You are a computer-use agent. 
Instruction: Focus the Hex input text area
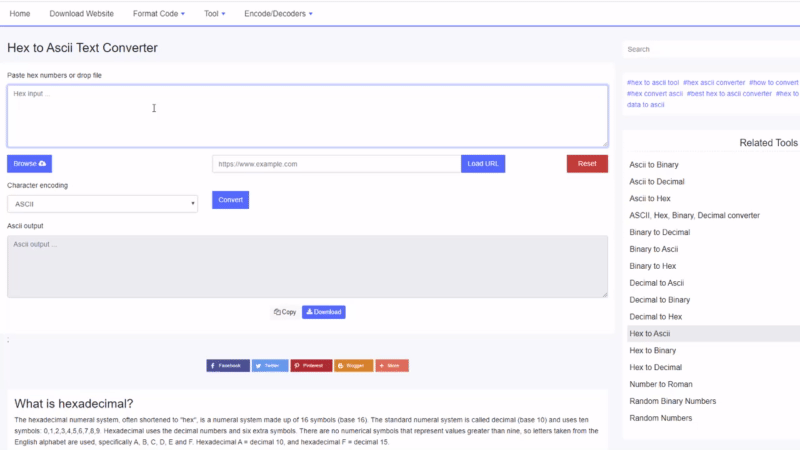coord(307,116)
